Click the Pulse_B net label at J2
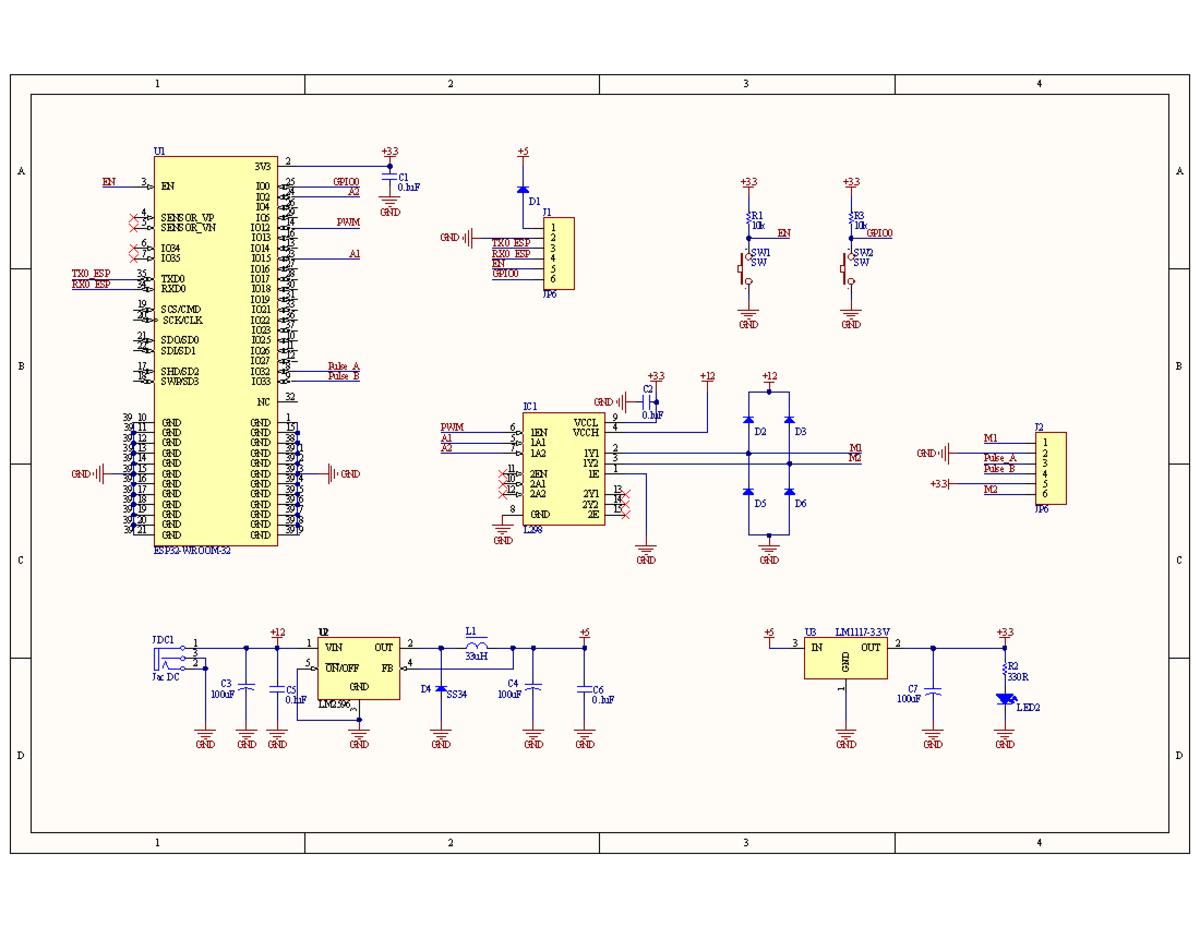 [x=1000, y=468]
